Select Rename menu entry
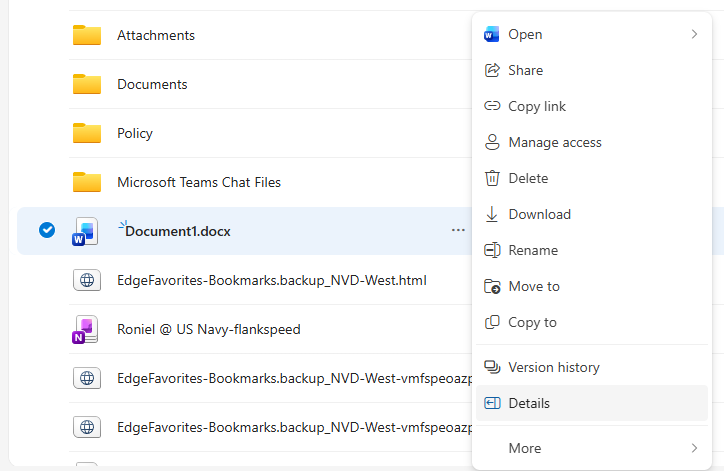Viewport: 724px width, 471px height. (592, 250)
